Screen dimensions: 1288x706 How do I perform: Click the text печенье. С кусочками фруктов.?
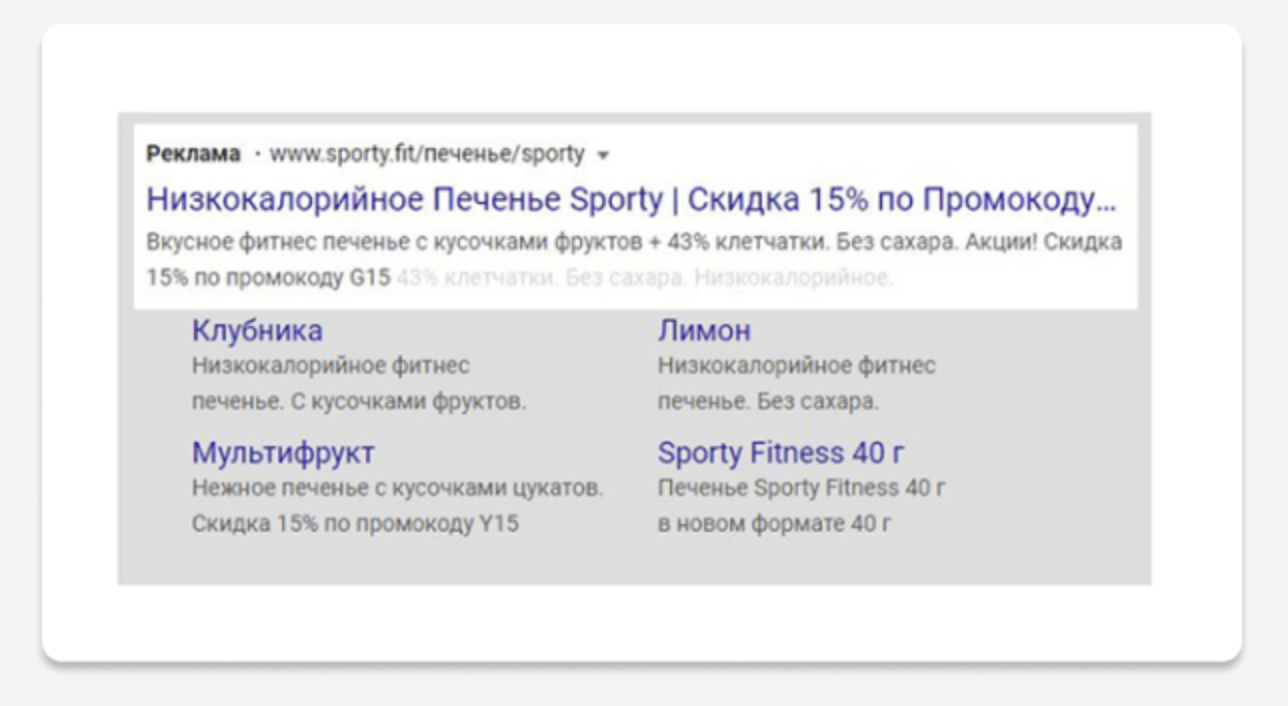point(358,402)
